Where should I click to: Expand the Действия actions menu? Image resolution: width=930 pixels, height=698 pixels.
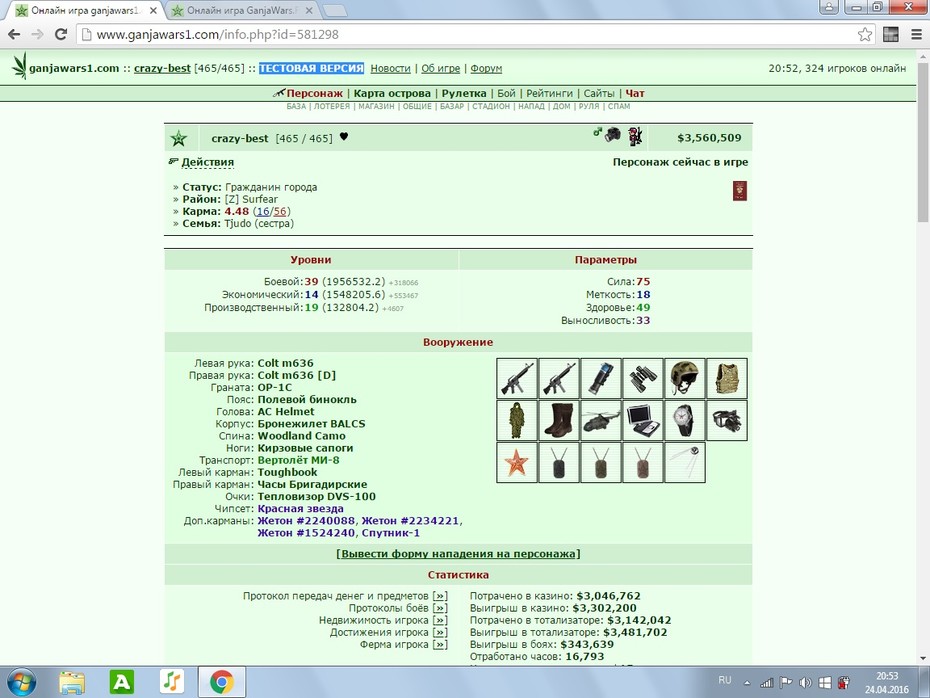point(208,162)
